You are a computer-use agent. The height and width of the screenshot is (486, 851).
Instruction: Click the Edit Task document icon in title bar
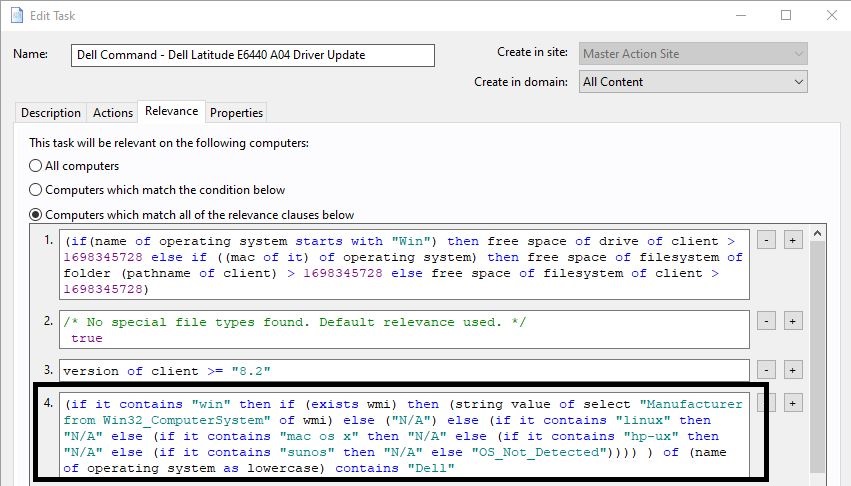point(17,15)
